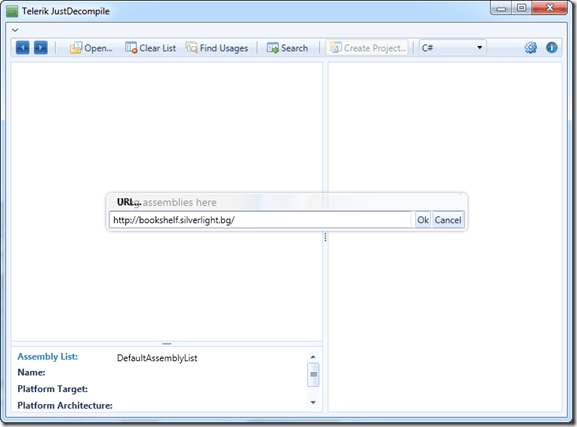Open an assembly with the Open... button

(x=91, y=48)
